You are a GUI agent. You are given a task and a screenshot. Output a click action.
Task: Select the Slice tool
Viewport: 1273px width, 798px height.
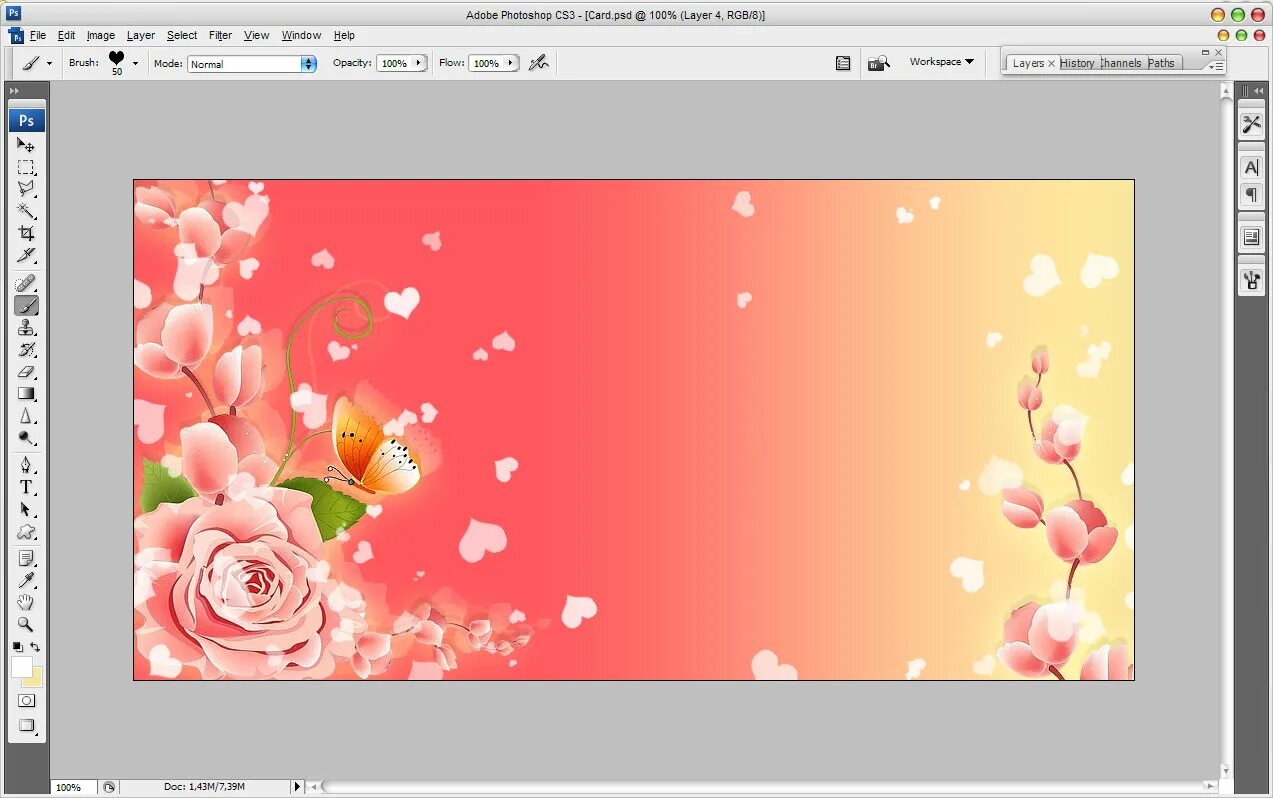pos(26,255)
